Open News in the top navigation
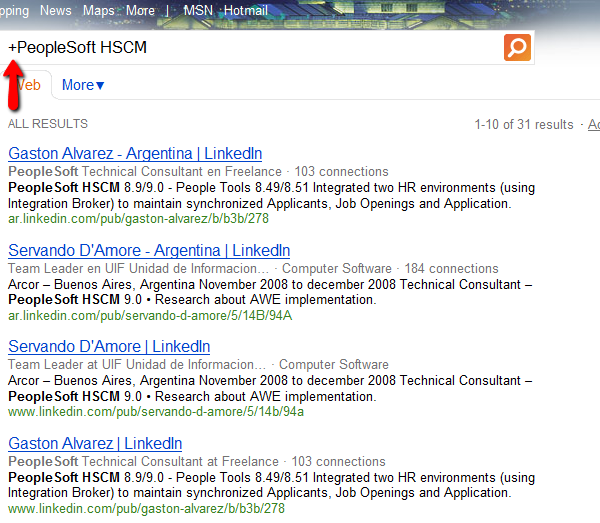 tap(55, 10)
